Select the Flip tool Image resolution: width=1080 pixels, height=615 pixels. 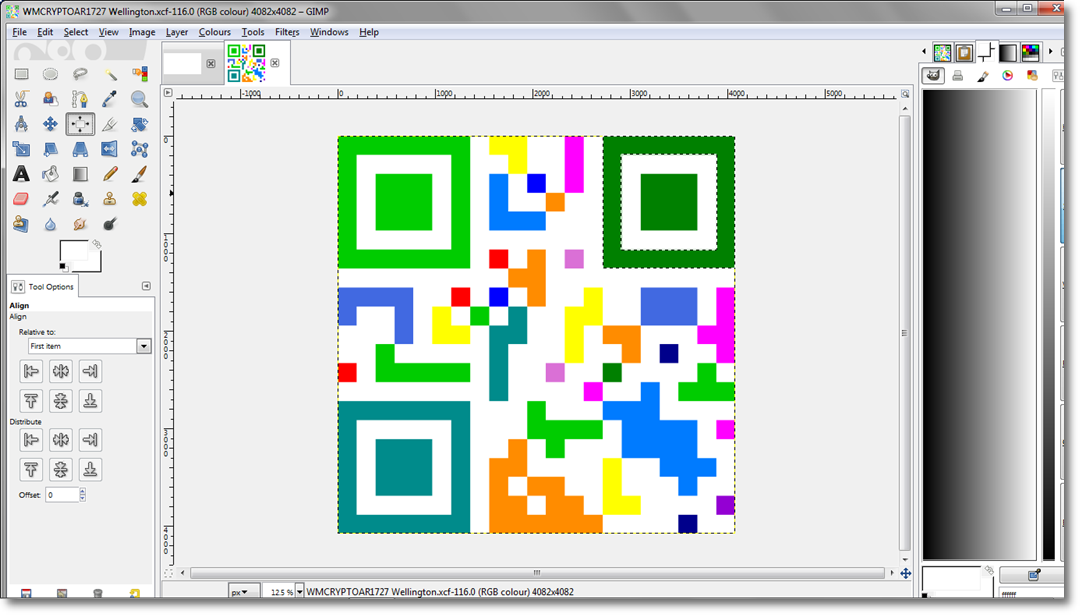click(110, 149)
